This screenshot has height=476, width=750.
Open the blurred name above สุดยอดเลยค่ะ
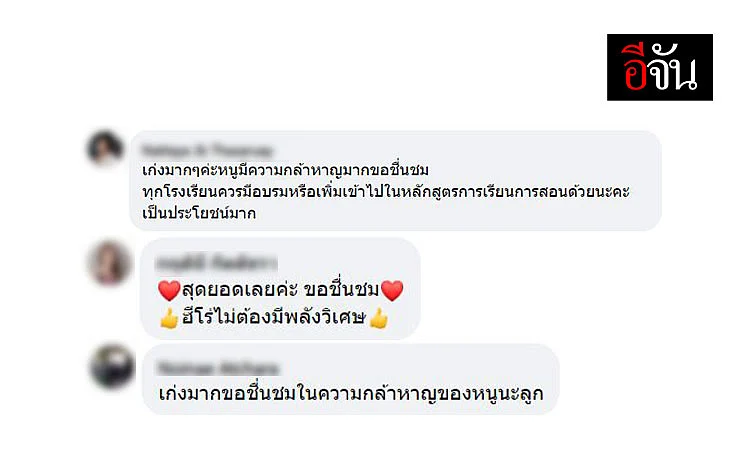coord(217,263)
